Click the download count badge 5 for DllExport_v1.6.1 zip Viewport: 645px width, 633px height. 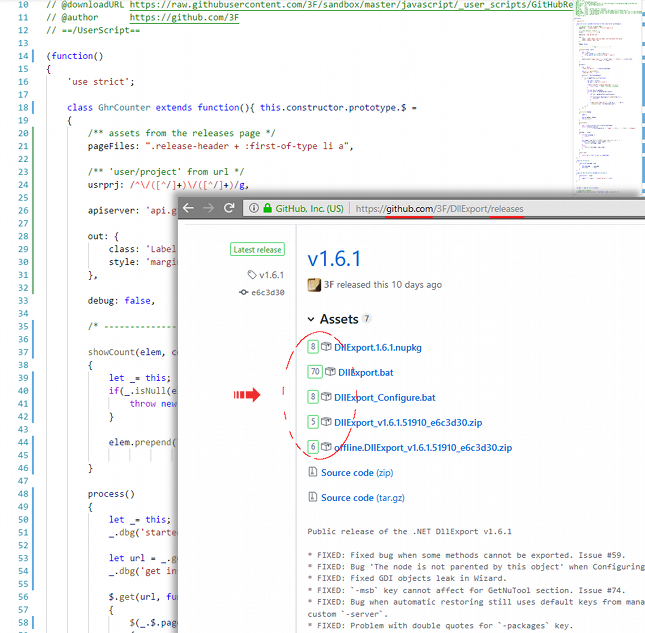pos(313,422)
